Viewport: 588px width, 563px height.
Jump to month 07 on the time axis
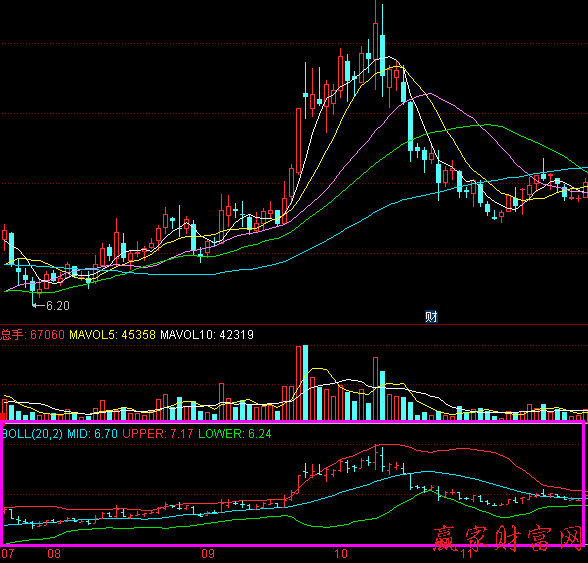(8, 554)
